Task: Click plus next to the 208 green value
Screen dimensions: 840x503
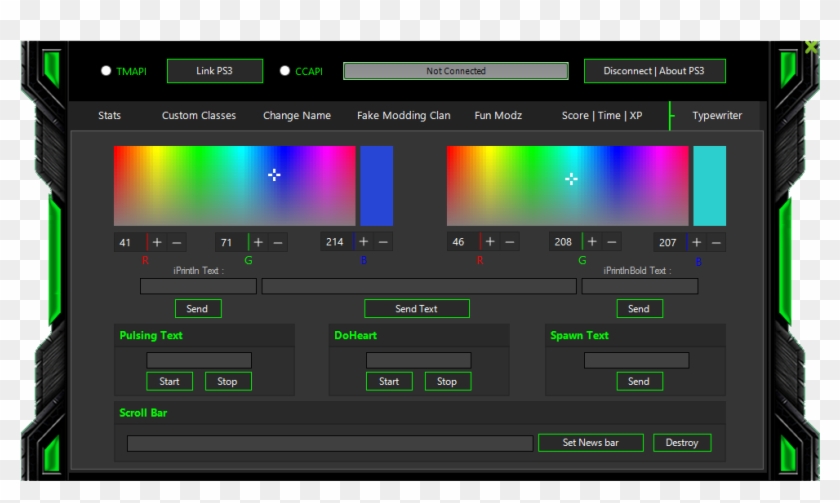Action: pos(592,242)
